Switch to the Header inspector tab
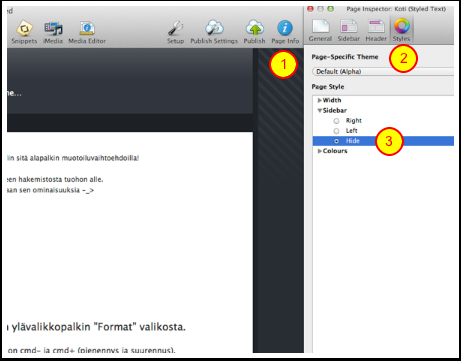The height and width of the screenshot is (361, 461). (x=376, y=30)
